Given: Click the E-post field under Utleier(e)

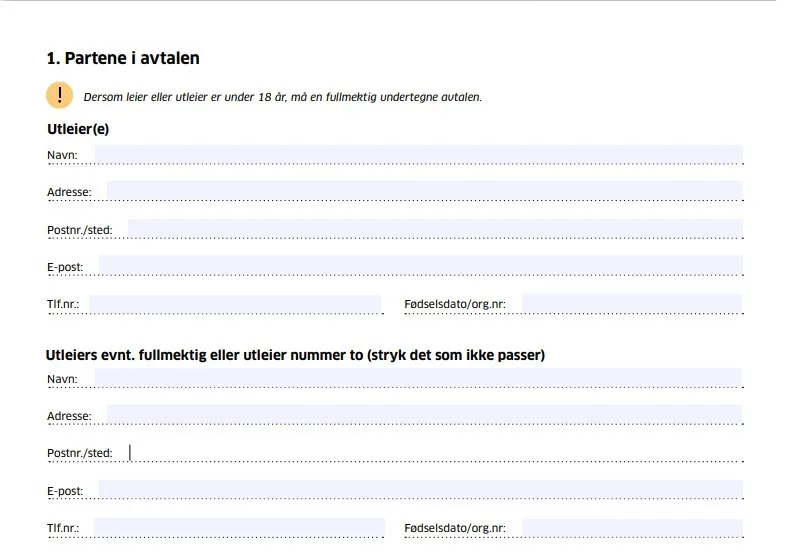Looking at the screenshot, I should click(x=420, y=266).
